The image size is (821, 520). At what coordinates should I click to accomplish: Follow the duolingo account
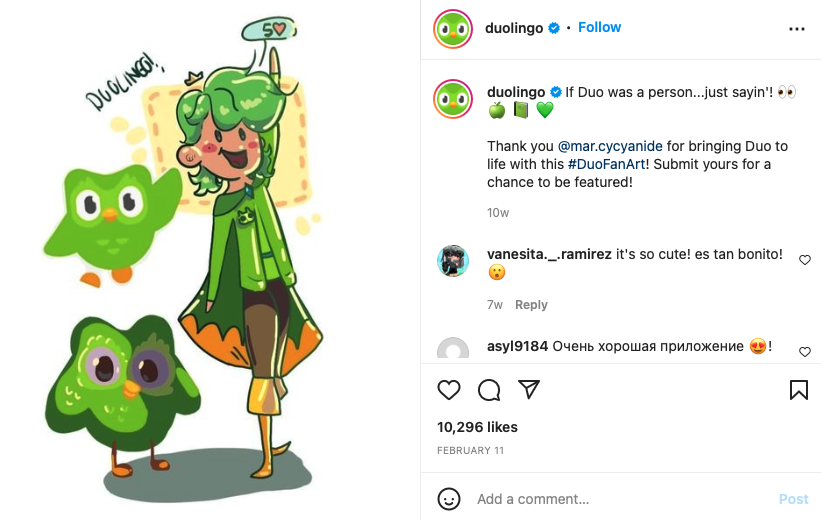[x=600, y=27]
